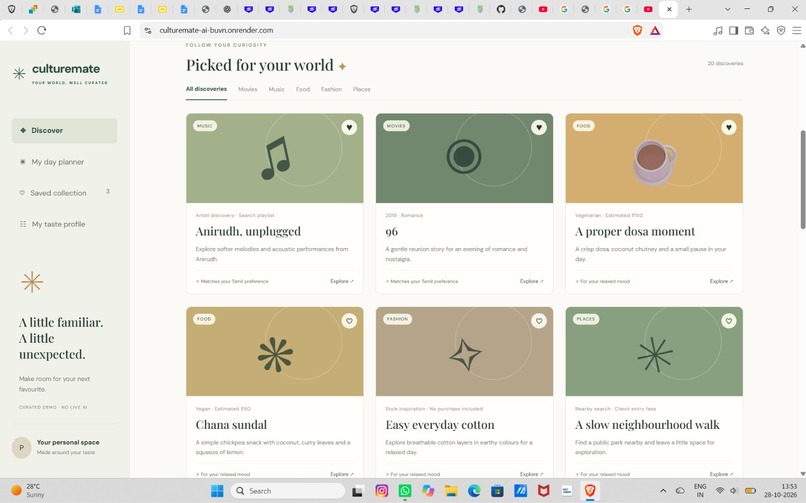Image resolution: width=806 pixels, height=503 pixels.
Task: Open File Explorer from the taskbar
Action: tap(451, 491)
